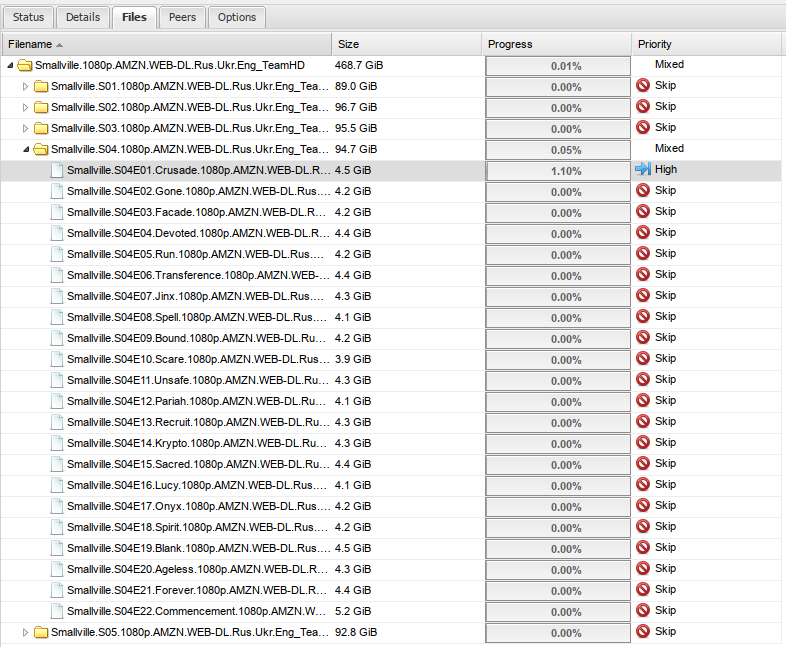Screen dimensions: 786x647
Task: Select the Smallville.S04E15.Sacred file row
Action: (x=391, y=465)
